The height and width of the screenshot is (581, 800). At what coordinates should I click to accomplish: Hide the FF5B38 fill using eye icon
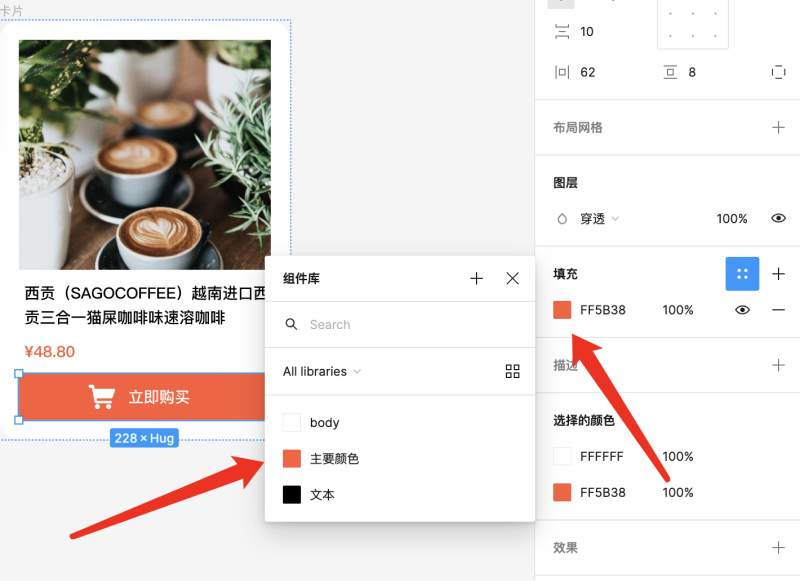point(742,310)
